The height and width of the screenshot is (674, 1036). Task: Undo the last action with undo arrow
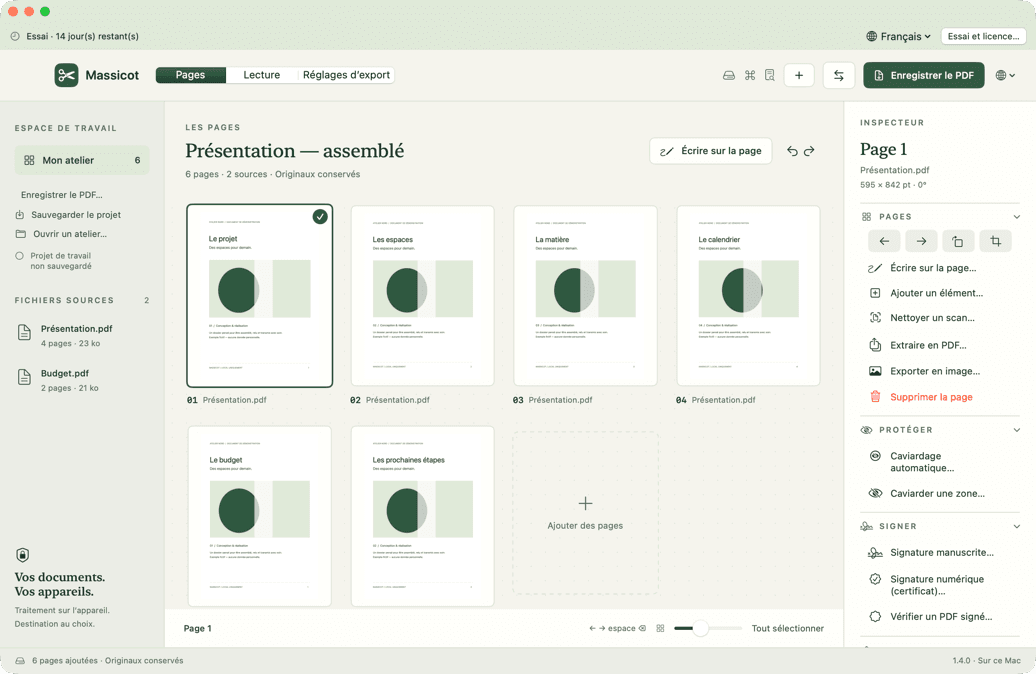(x=792, y=151)
